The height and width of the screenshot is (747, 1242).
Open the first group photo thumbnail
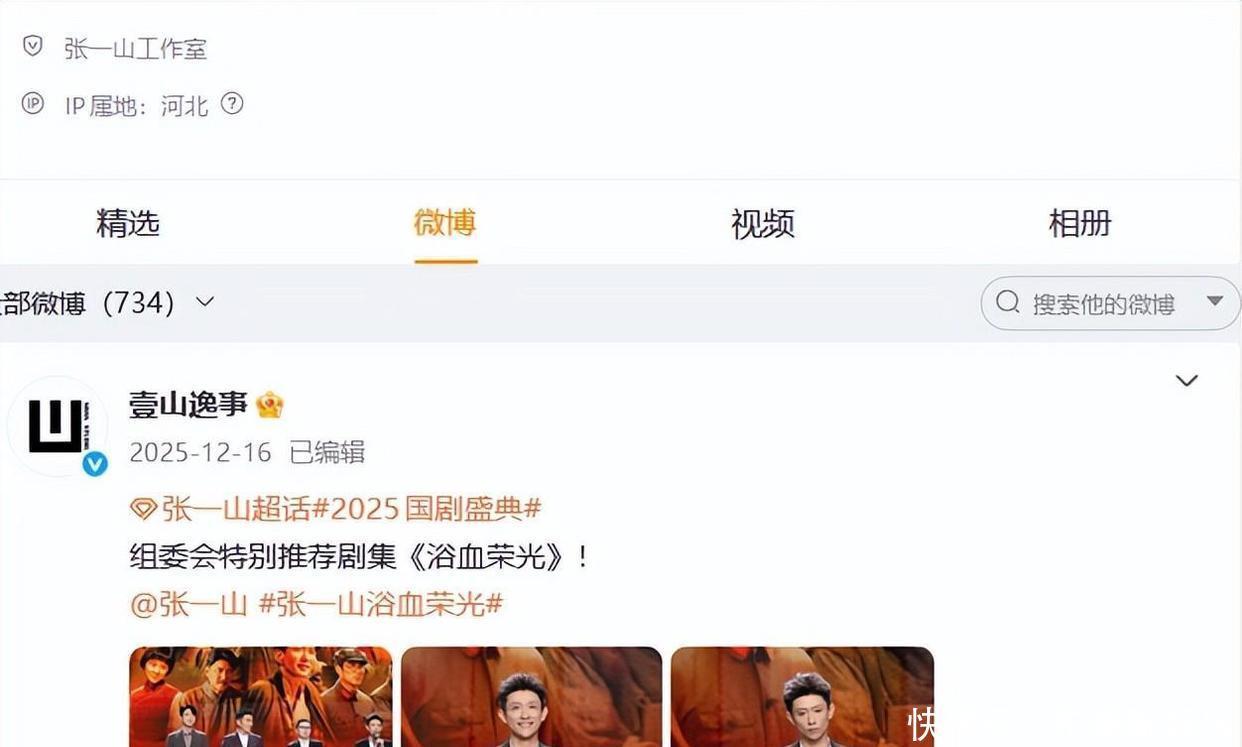261,697
